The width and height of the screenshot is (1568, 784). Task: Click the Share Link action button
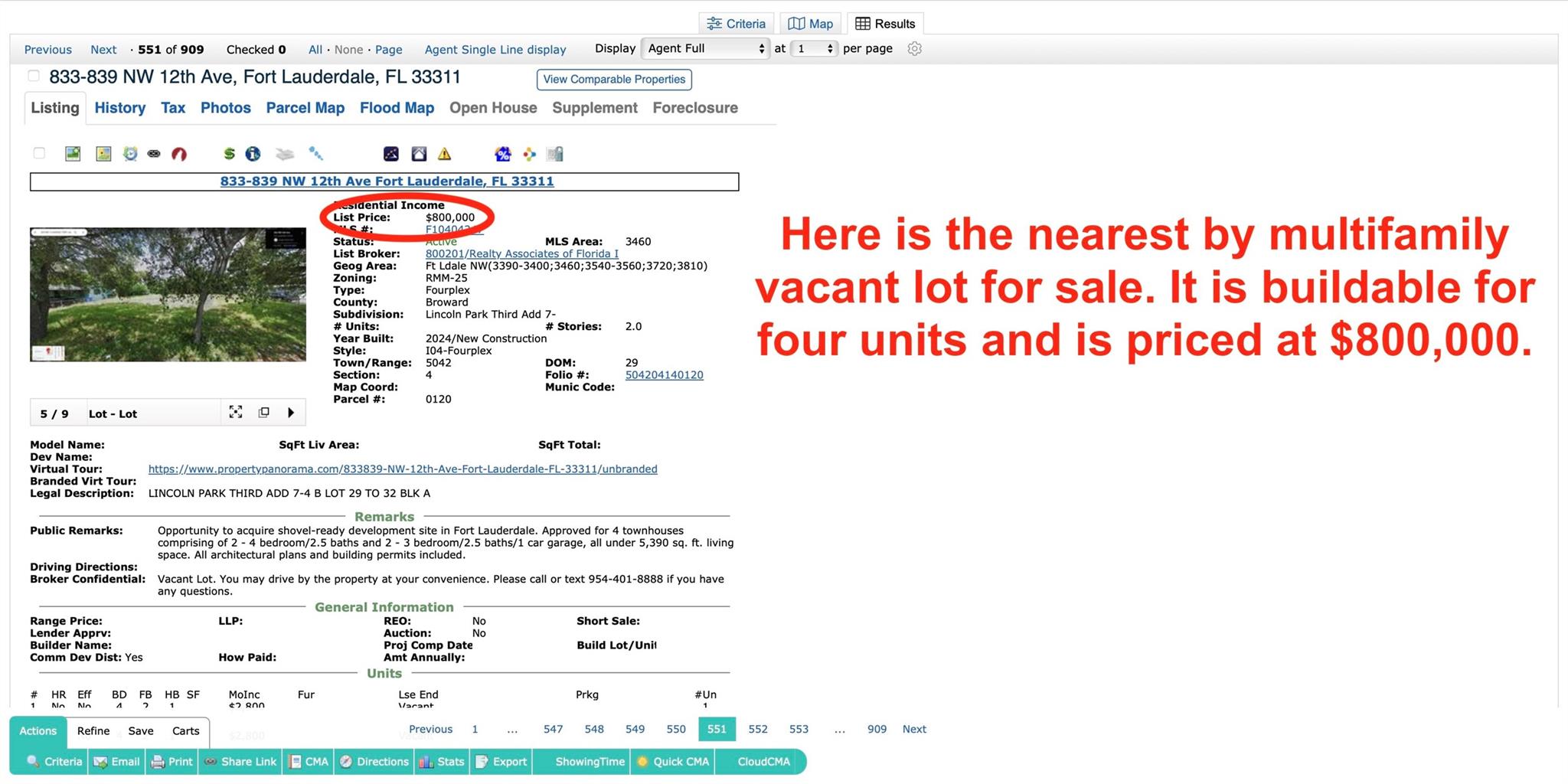pyautogui.click(x=241, y=762)
